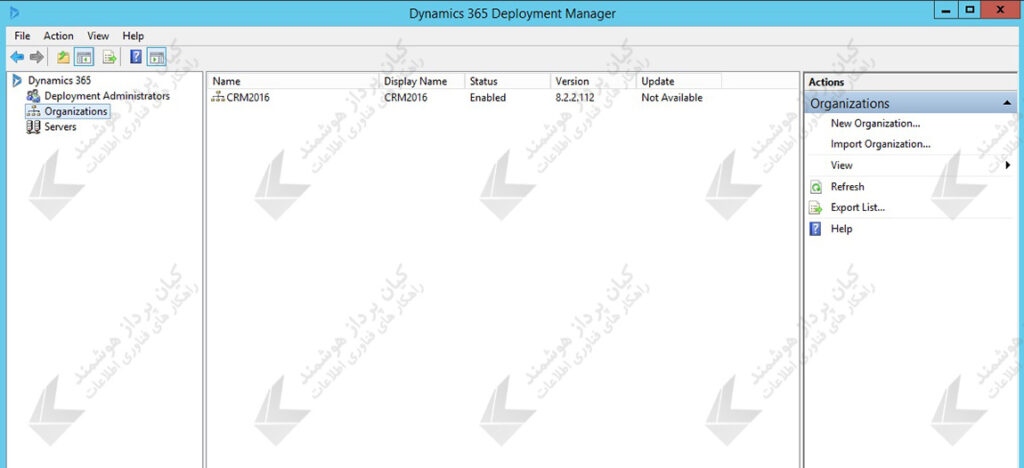Click the Help icon in Actions pane

[x=816, y=229]
